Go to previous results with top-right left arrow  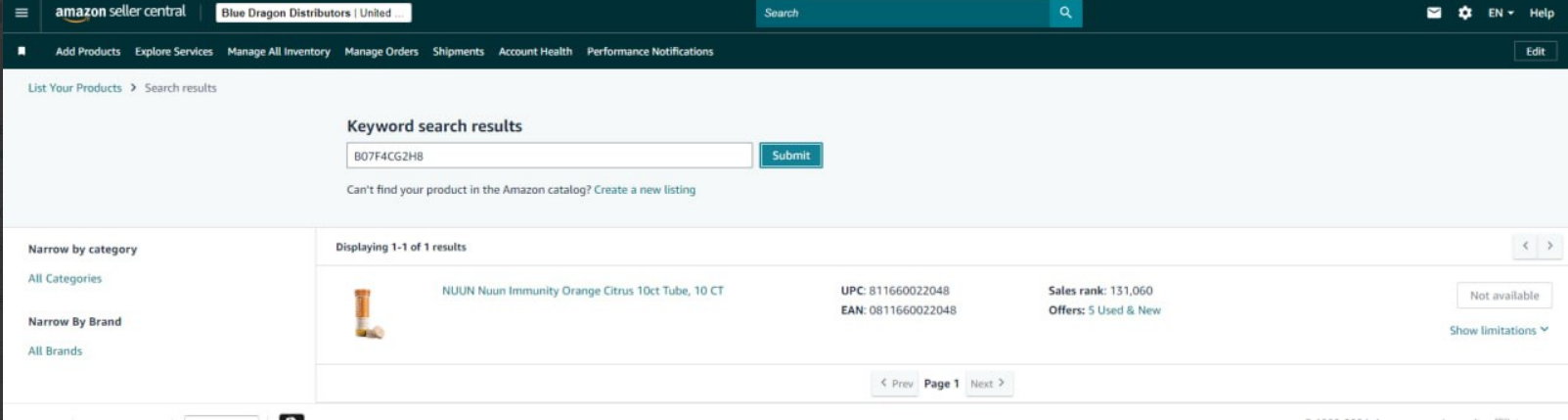1525,246
